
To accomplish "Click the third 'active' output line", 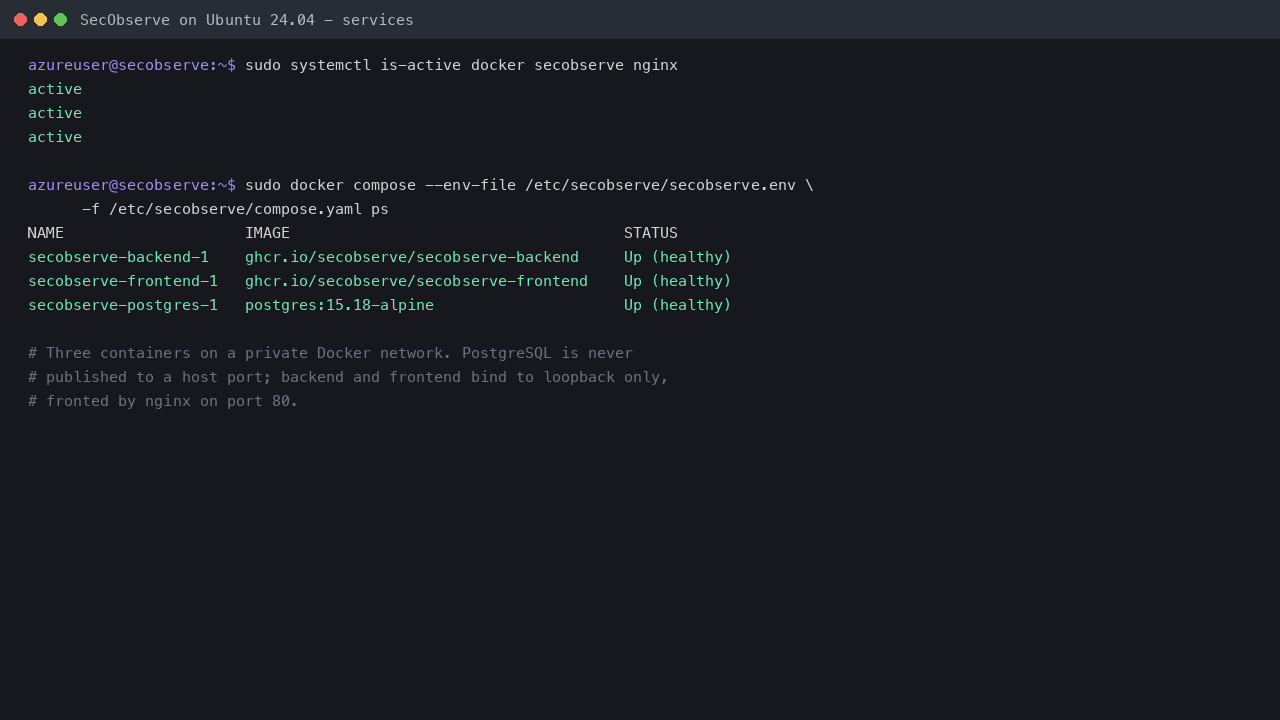I will pos(55,137).
